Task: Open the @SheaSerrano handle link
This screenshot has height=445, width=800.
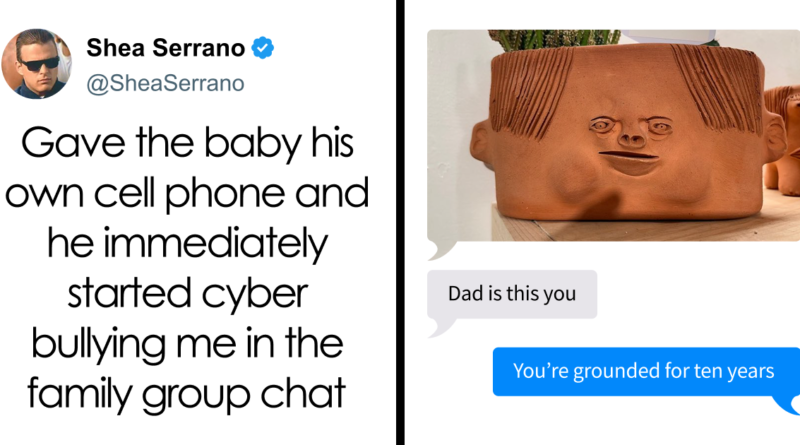Action: 165,84
